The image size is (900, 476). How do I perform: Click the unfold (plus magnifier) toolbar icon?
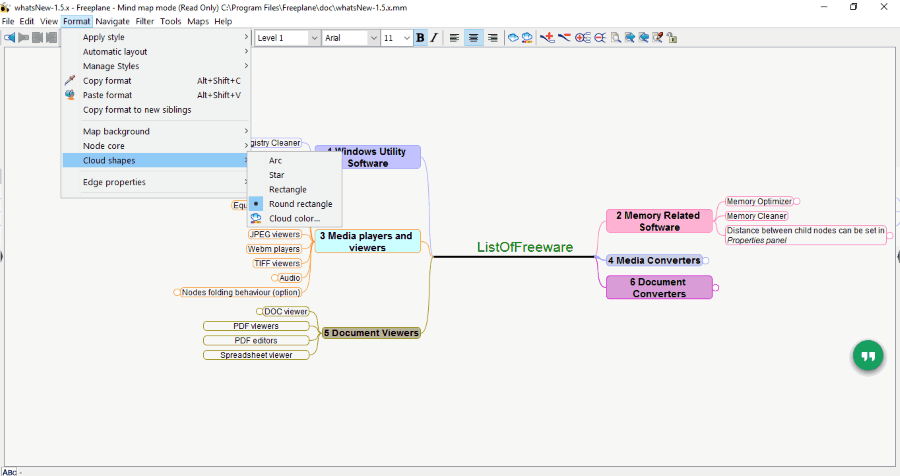[x=583, y=38]
